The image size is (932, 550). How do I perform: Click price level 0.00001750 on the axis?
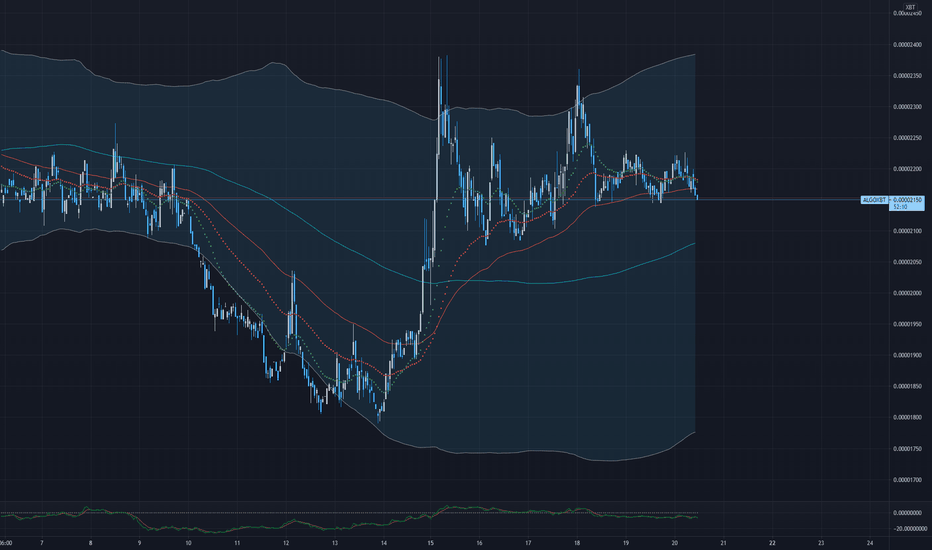click(908, 449)
